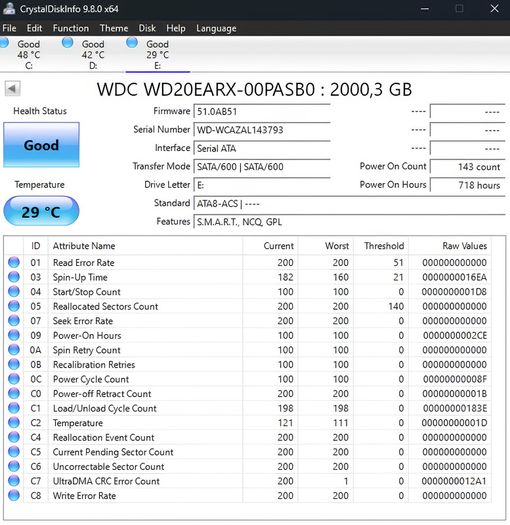Click the Serial Number field
This screenshot has width=510, height=525.
262,130
